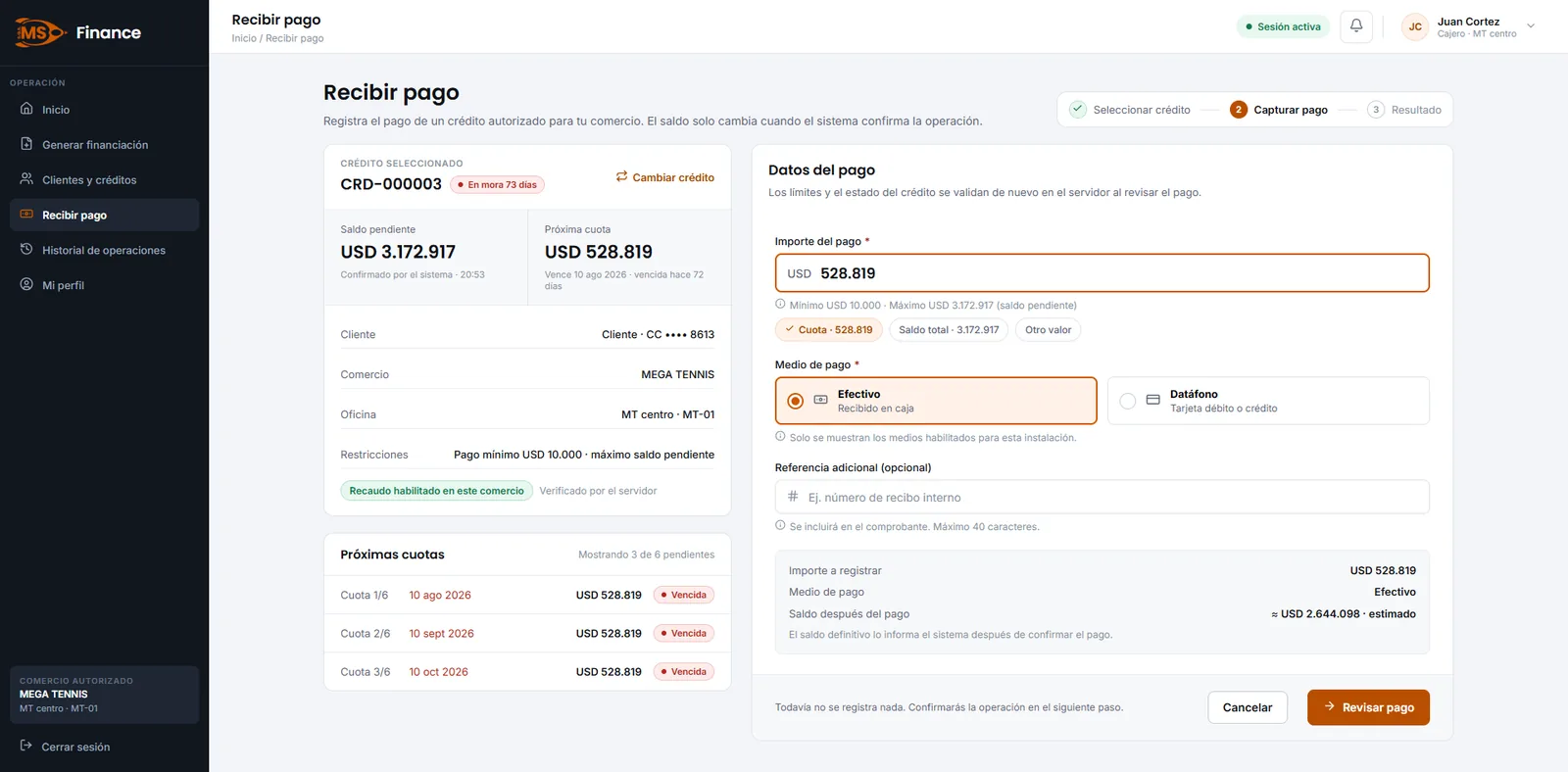Viewport: 1568px width, 772px height.
Task: Click Cambiar crédito link
Action: click(664, 177)
